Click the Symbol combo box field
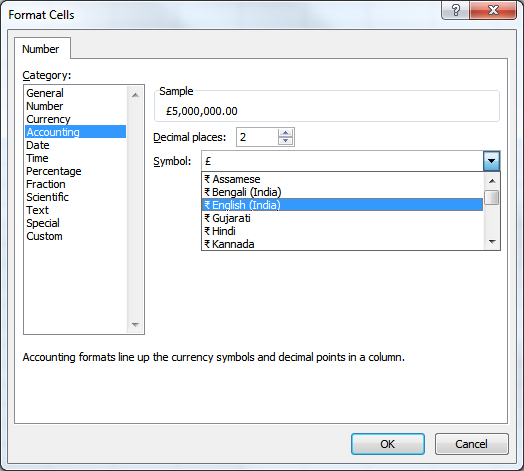Viewport: 524px width, 471px height. pos(343,161)
